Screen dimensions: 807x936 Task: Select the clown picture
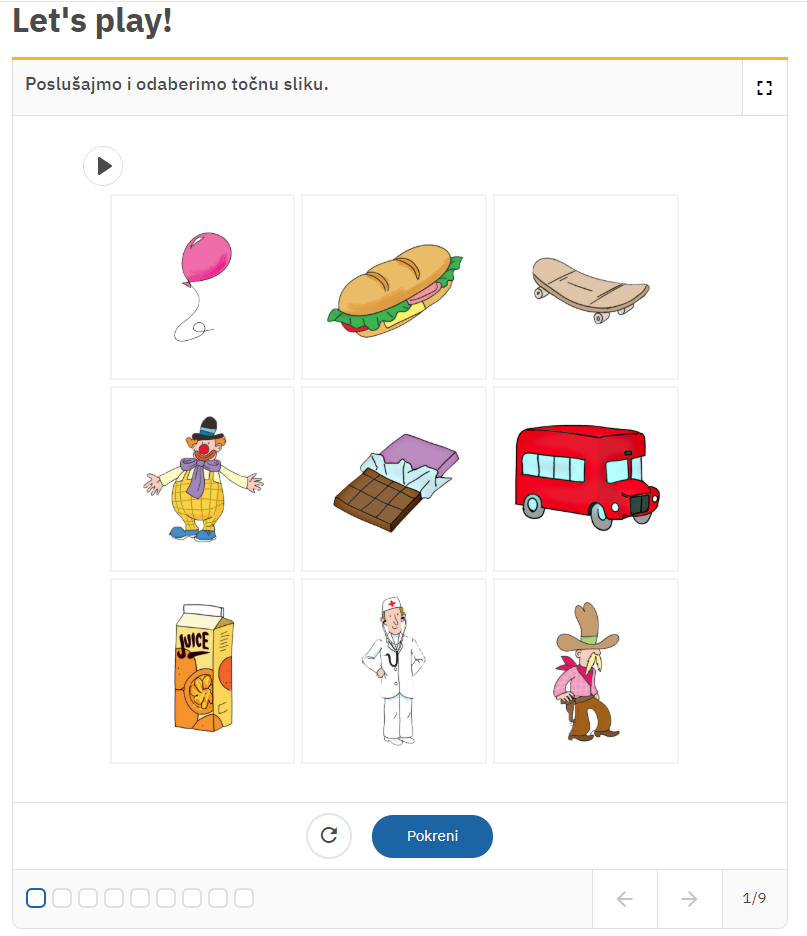[202, 479]
